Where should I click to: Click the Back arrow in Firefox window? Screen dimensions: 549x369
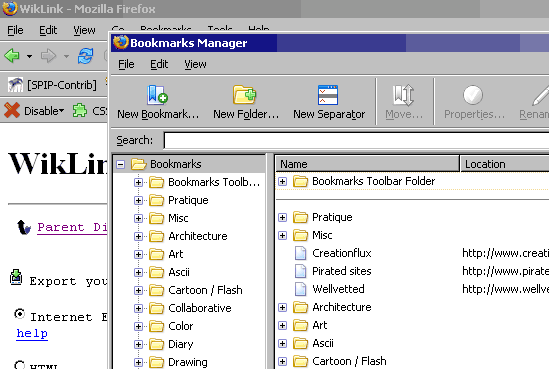12,56
